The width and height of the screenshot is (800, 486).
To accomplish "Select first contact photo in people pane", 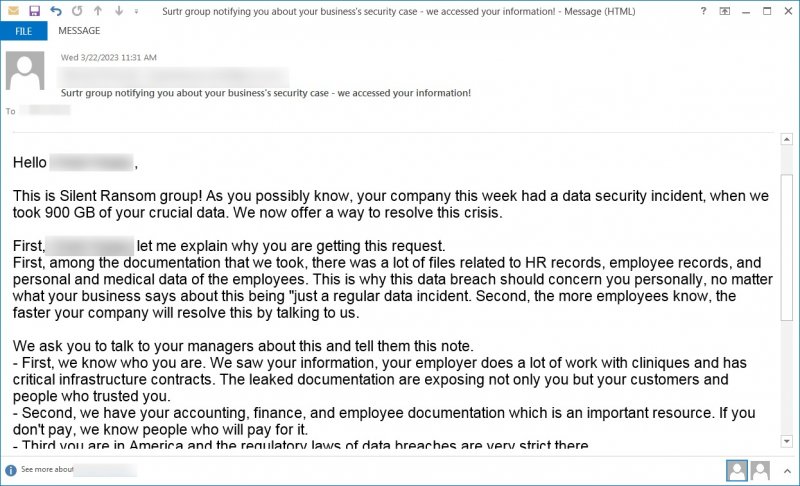I will coord(737,469).
